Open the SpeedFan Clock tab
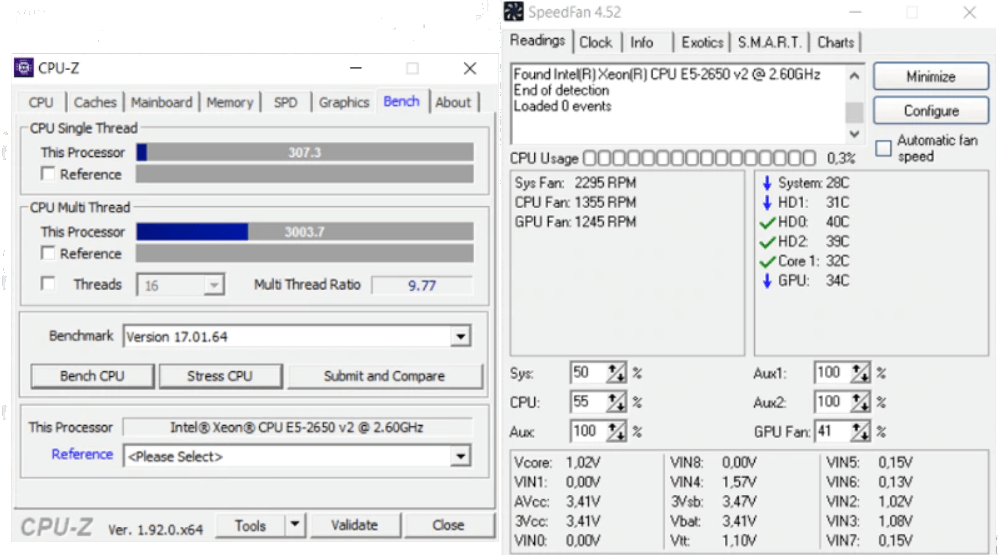The image size is (1000, 555). point(596,42)
